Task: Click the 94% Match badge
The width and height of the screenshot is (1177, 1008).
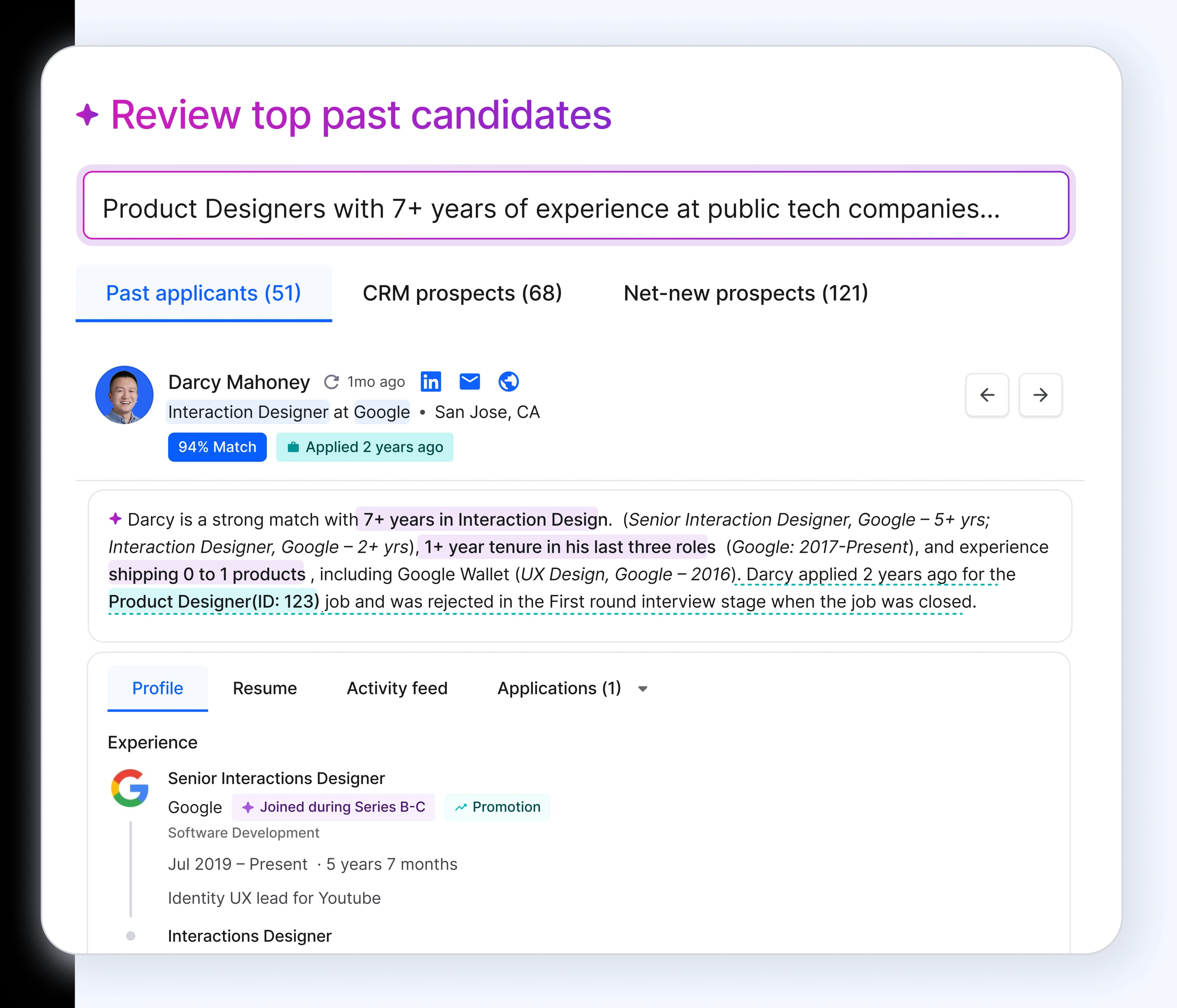Action: tap(217, 447)
